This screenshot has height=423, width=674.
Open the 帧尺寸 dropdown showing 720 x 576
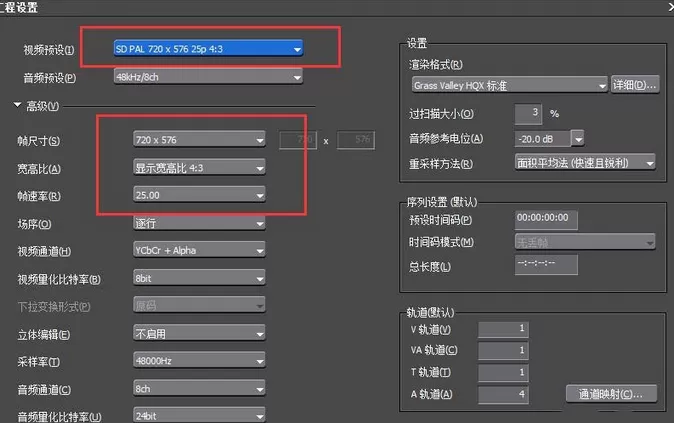(x=199, y=140)
